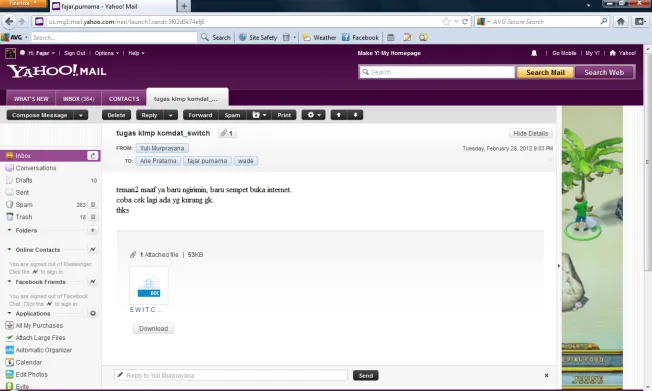652x391 pixels.
Task: Click the page vertical scrollbar
Action: [x=647, y=162]
